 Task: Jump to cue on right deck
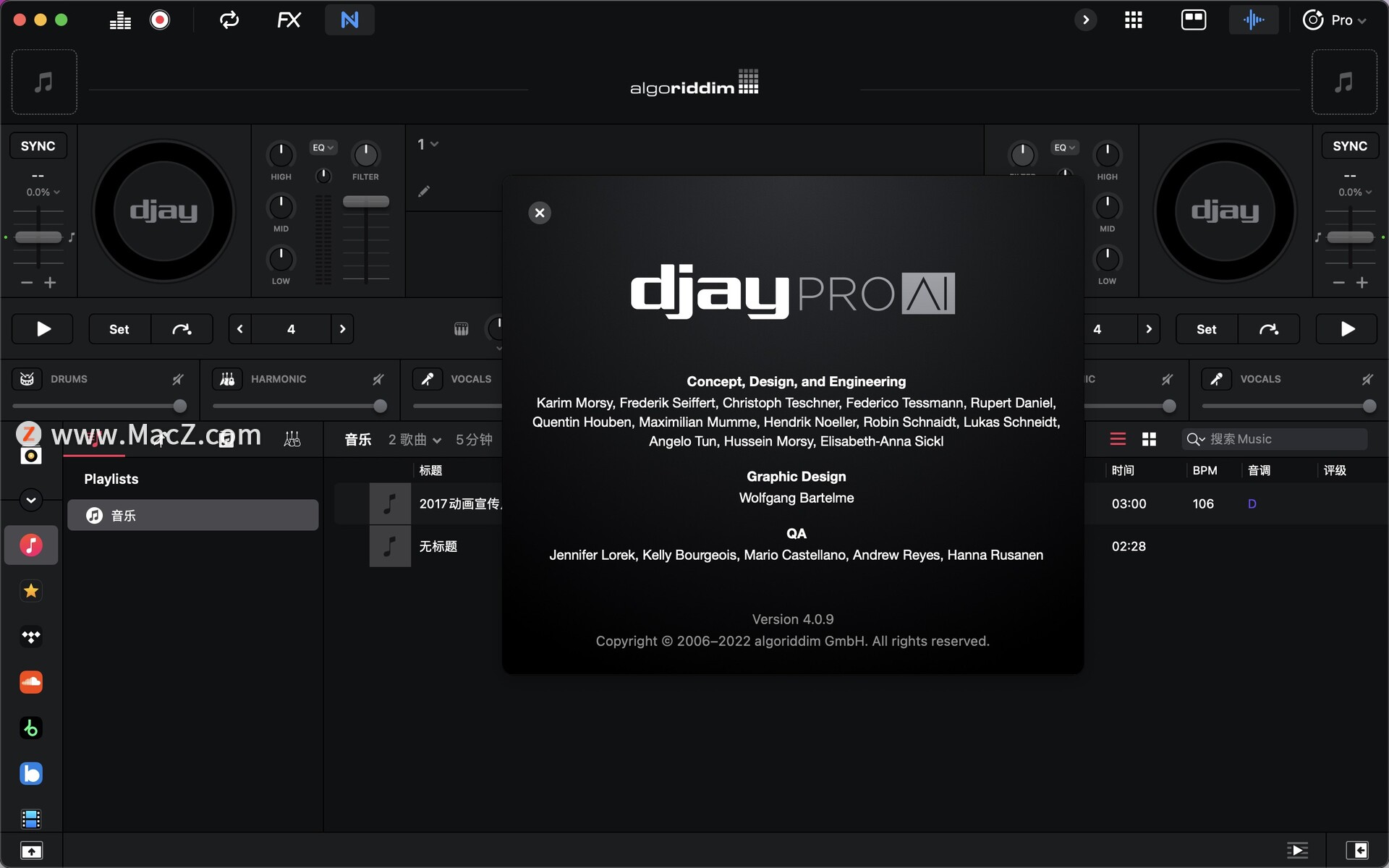coord(1269,329)
